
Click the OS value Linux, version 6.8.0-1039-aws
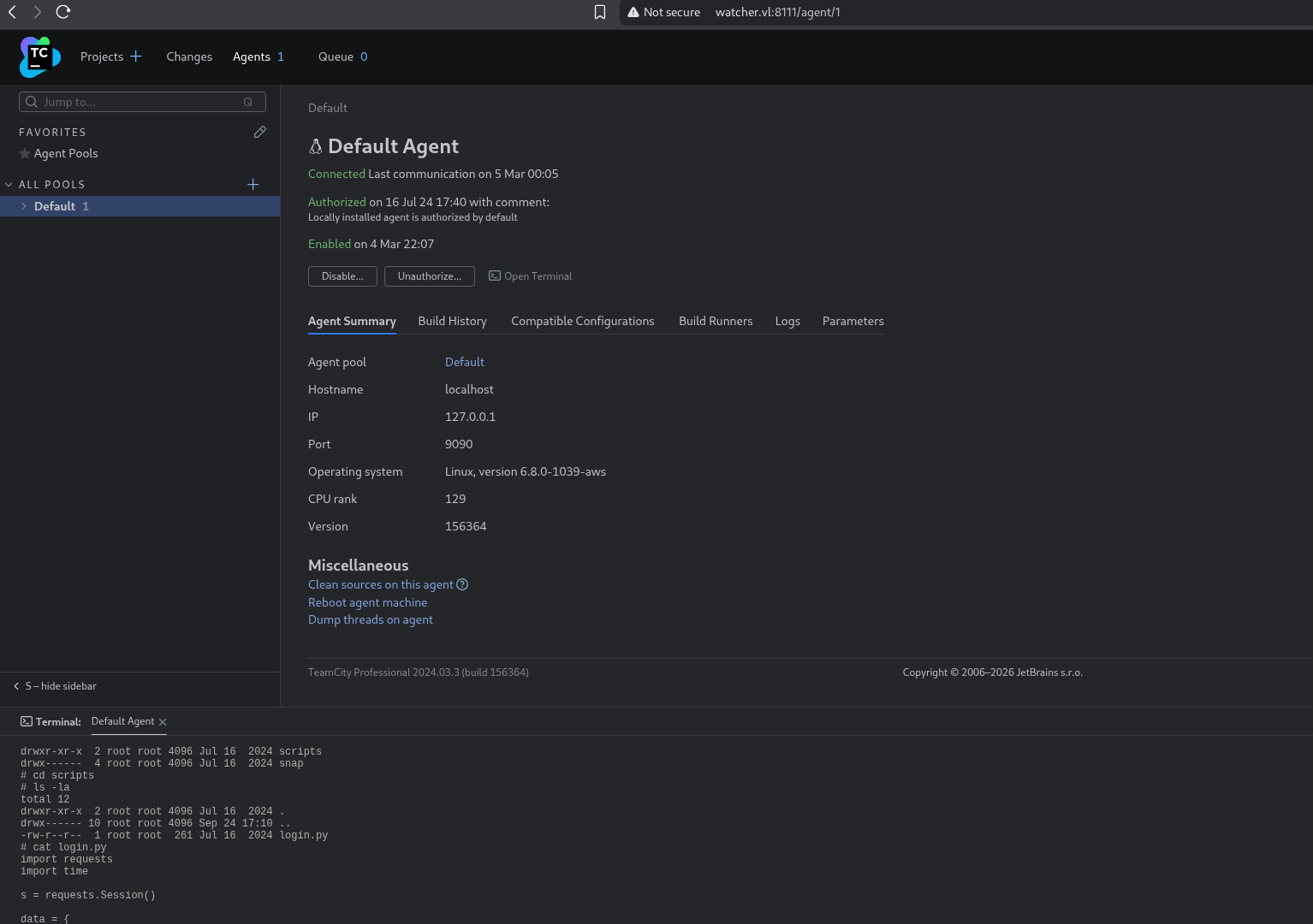(526, 471)
